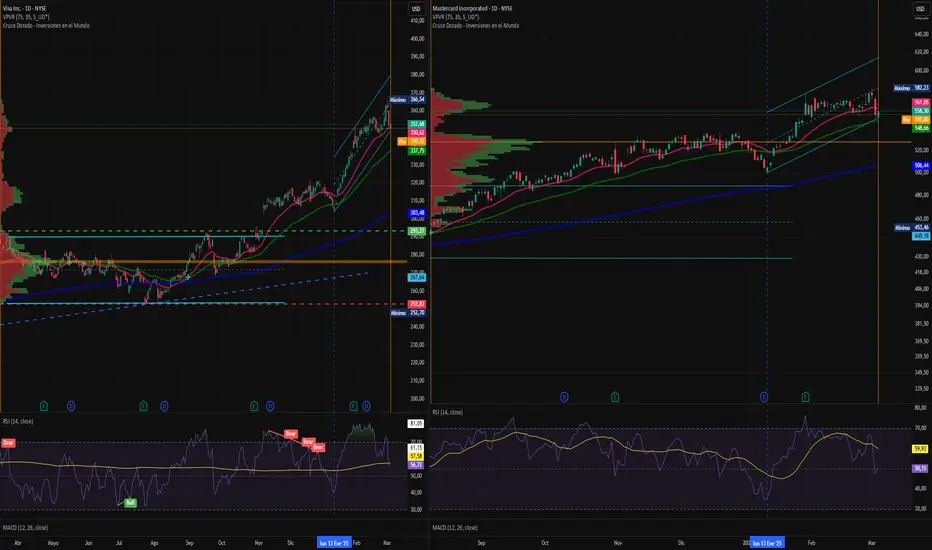Image resolution: width=932 pixels, height=550 pixels.
Task: Click cyan 267,64 price label on Visa
Action: (417, 277)
